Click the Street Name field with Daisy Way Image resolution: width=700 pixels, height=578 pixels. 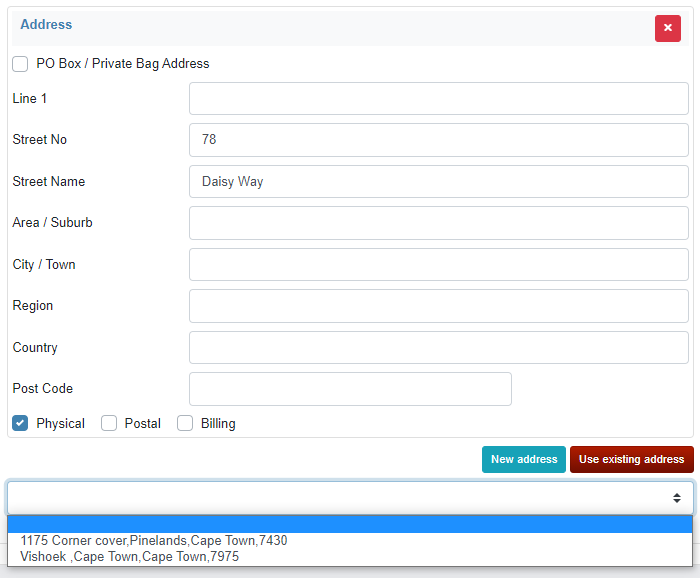click(x=438, y=181)
